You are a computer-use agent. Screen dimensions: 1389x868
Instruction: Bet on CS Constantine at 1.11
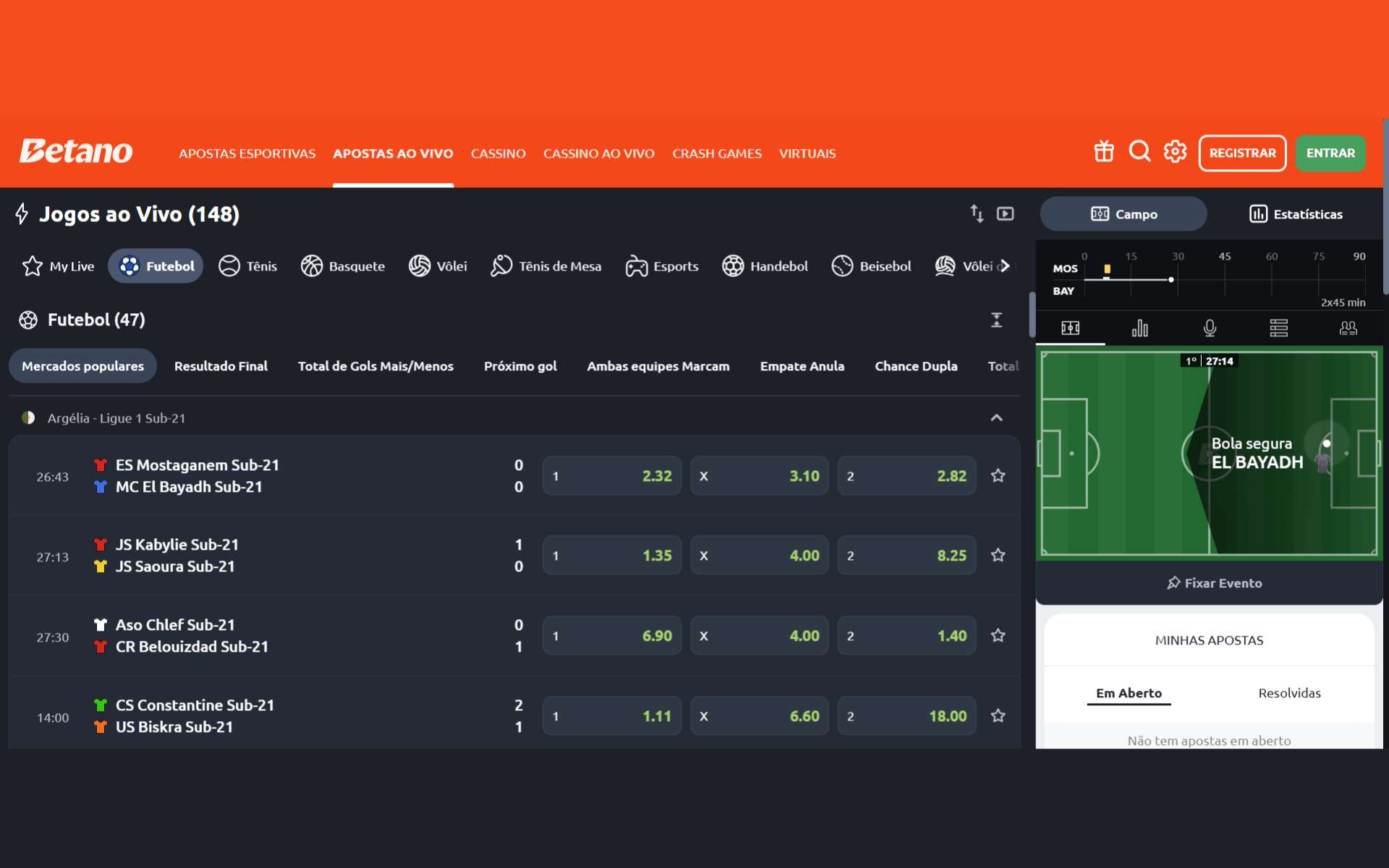pos(612,716)
